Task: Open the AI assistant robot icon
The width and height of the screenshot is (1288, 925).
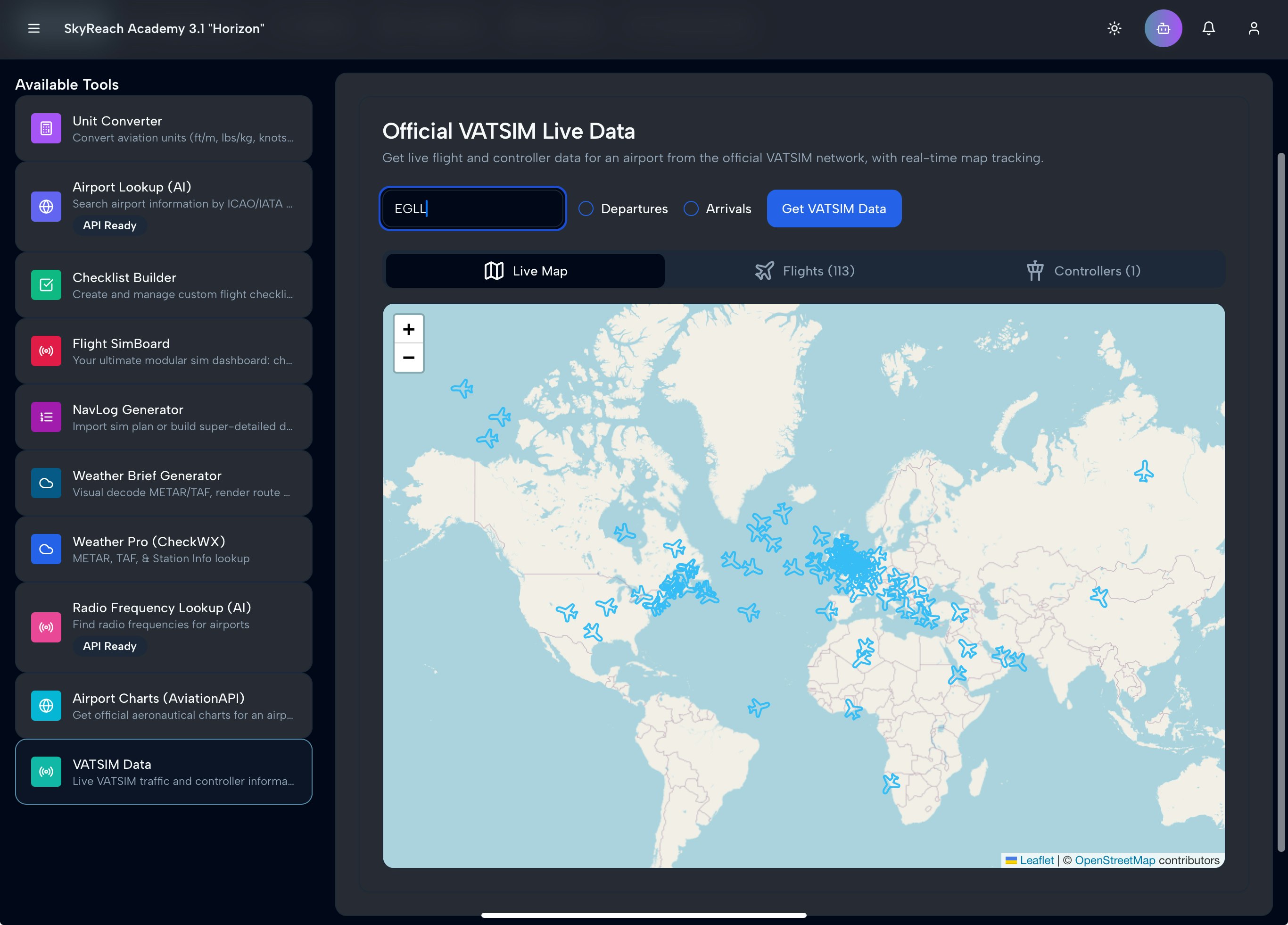Action: (1163, 28)
